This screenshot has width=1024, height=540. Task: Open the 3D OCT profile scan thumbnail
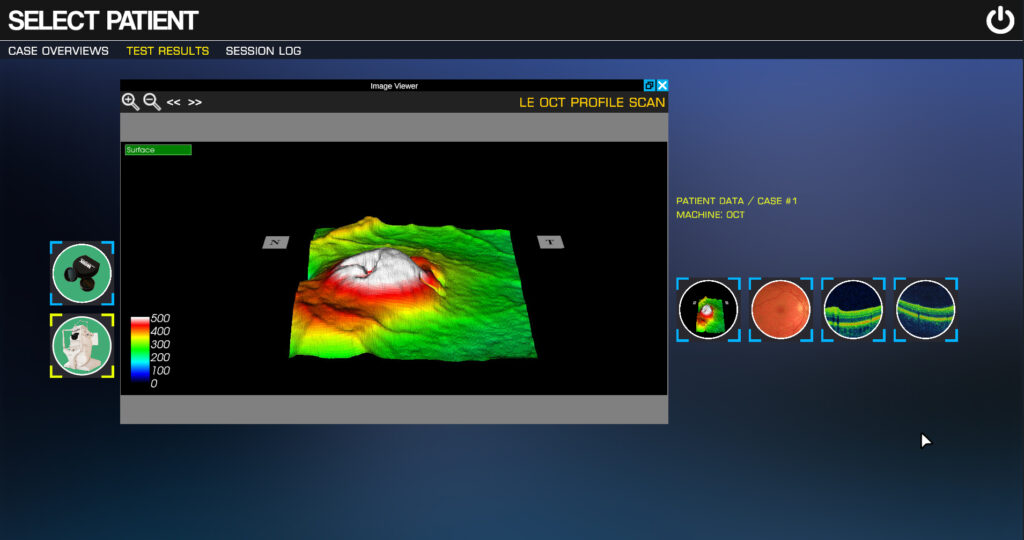[708, 309]
